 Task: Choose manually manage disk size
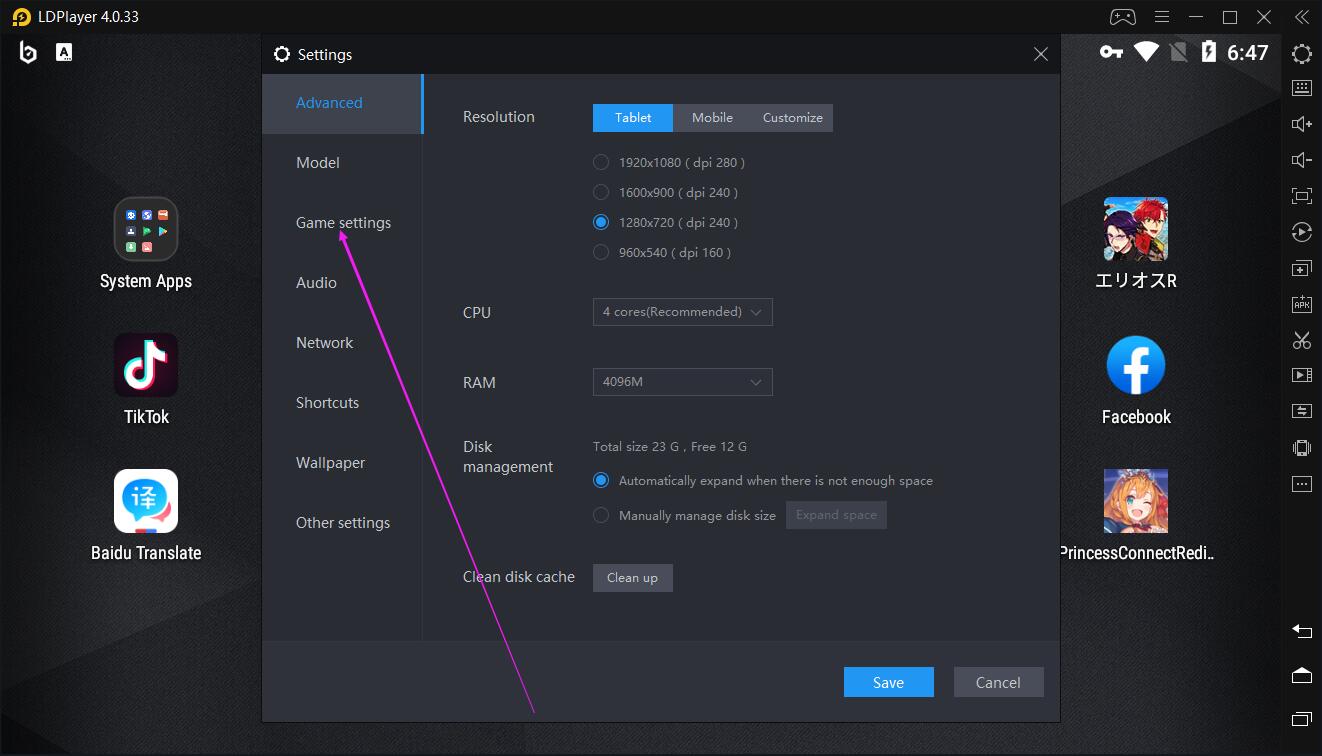click(x=601, y=516)
